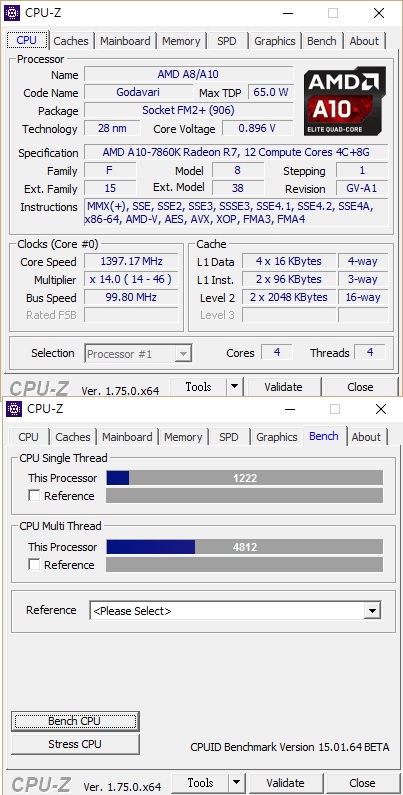Viewport: 403px width, 795px height.
Task: Click the Package value Socket FM2+ (906)
Action: pyautogui.click(x=189, y=110)
